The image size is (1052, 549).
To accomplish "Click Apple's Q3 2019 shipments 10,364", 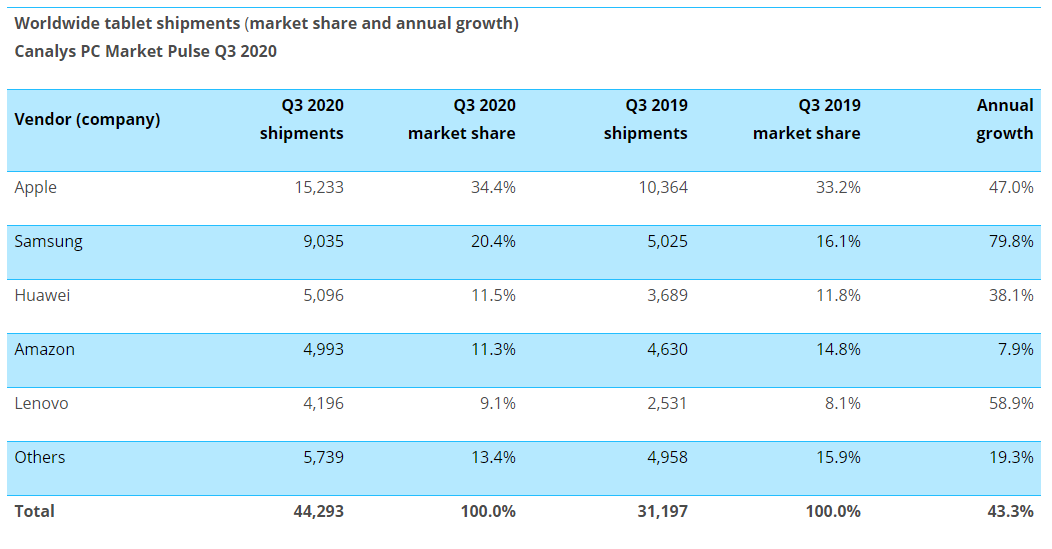I will pos(663,187).
